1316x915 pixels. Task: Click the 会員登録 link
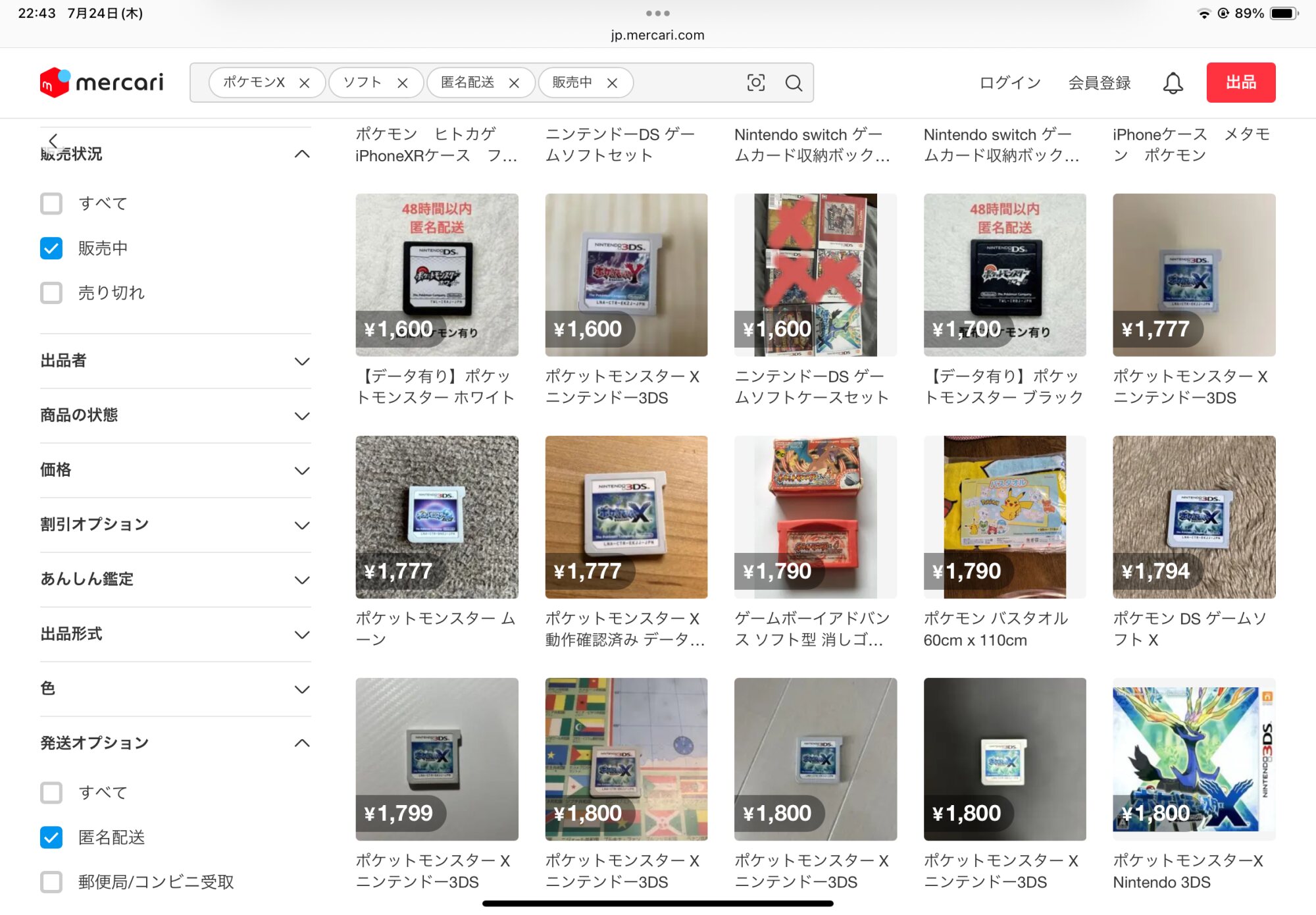[1100, 83]
